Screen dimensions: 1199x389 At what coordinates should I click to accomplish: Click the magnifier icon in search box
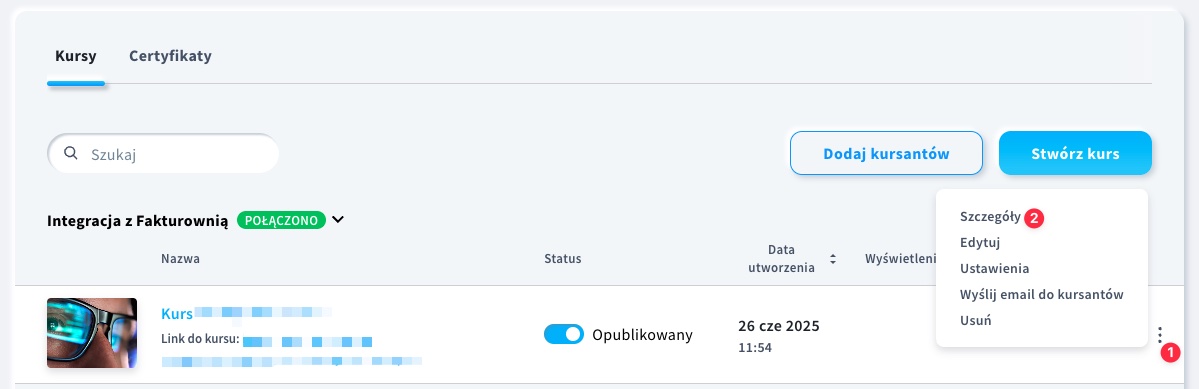pyautogui.click(x=70, y=154)
